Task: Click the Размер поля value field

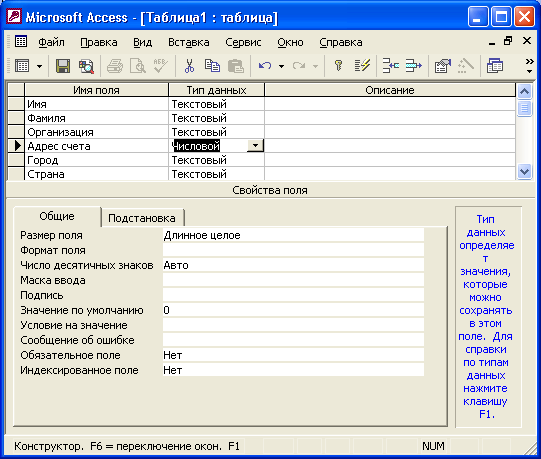Action: (293, 235)
